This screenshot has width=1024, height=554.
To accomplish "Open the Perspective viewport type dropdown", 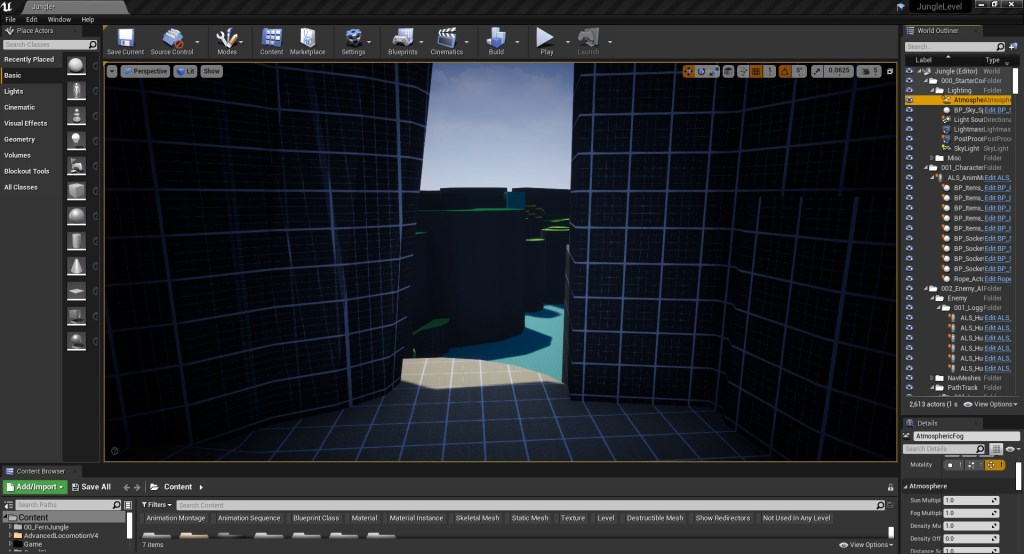I will click(x=146, y=71).
